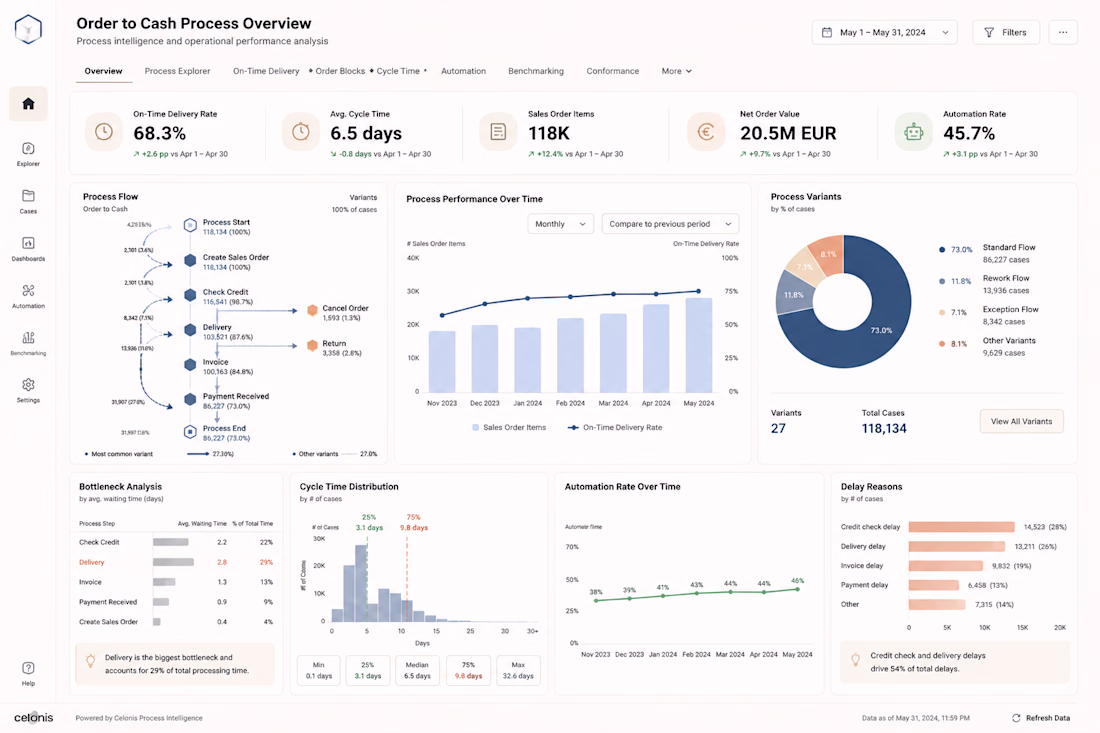
Task: Click the lightbulb icon in bottleneck insight
Action: click(x=90, y=660)
